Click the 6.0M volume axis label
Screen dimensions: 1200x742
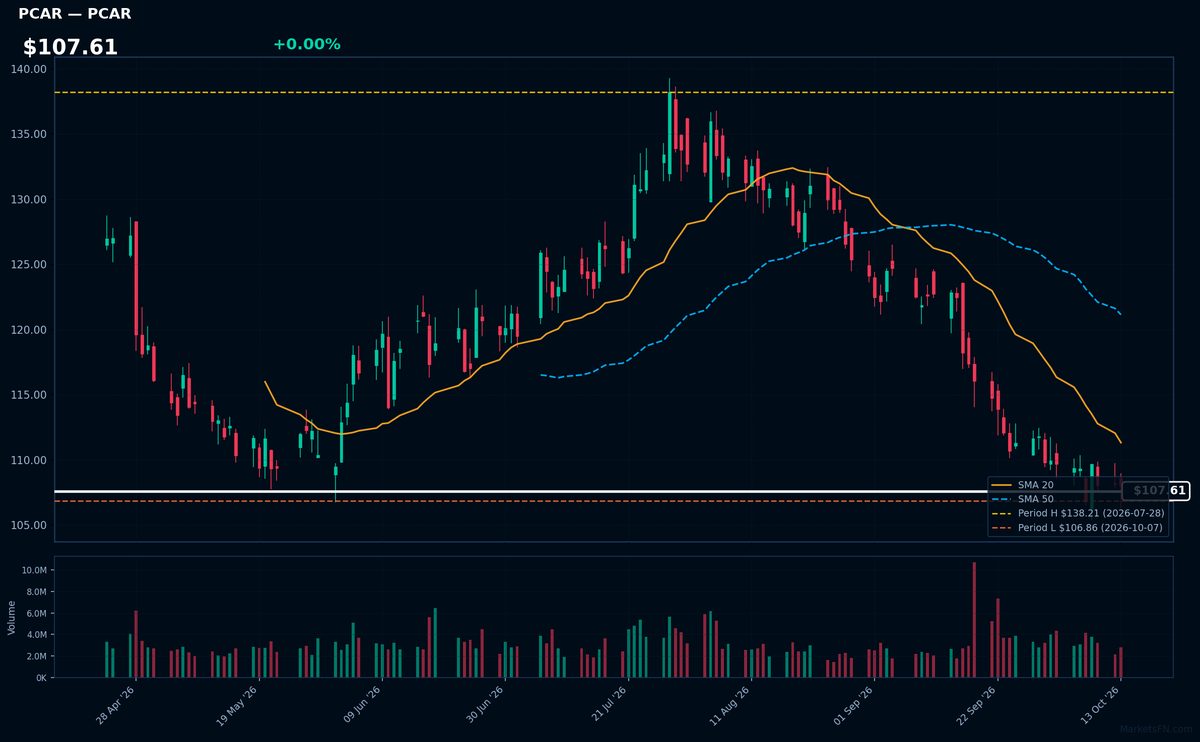click(x=35, y=613)
